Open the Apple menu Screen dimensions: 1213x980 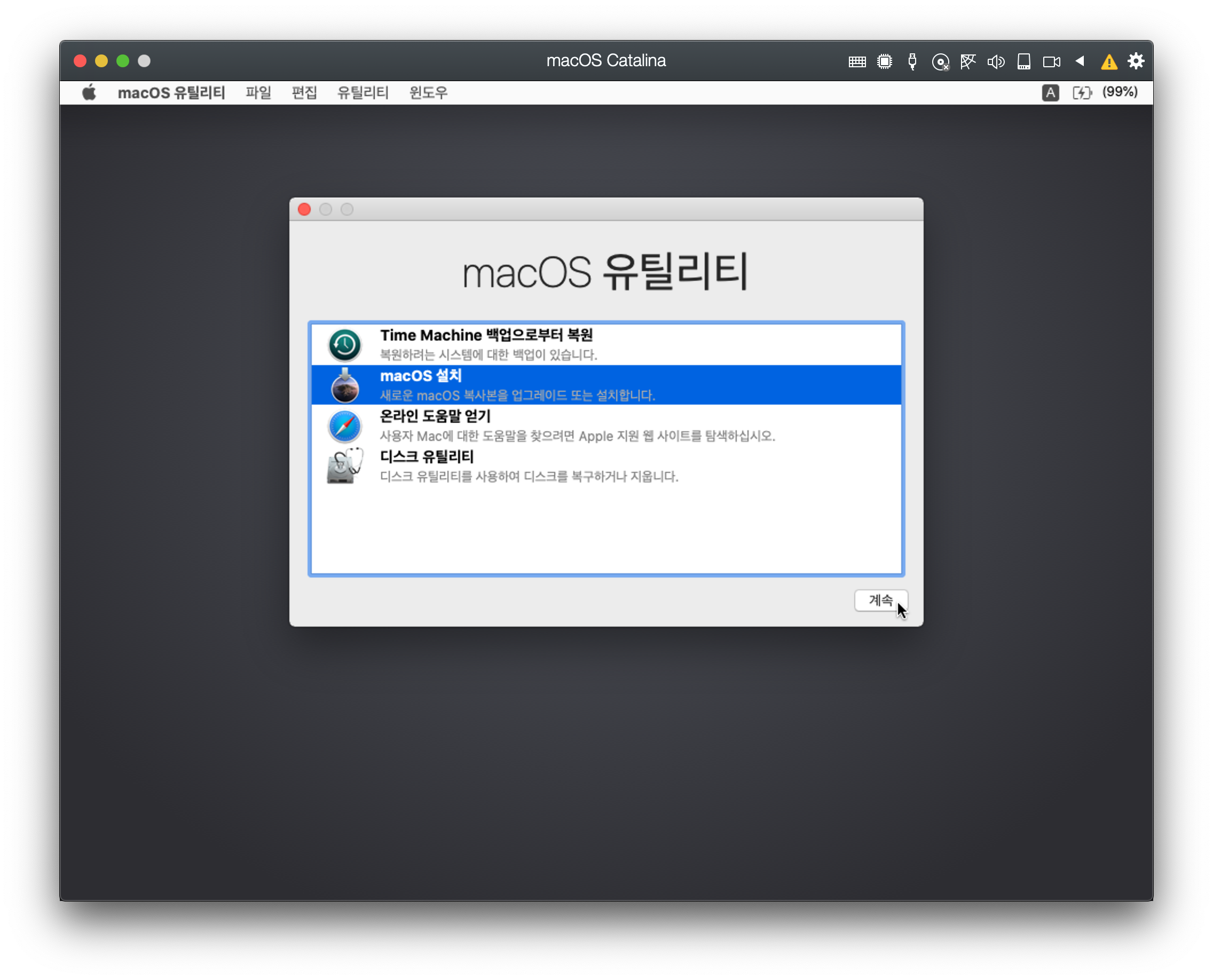pyautogui.click(x=89, y=92)
